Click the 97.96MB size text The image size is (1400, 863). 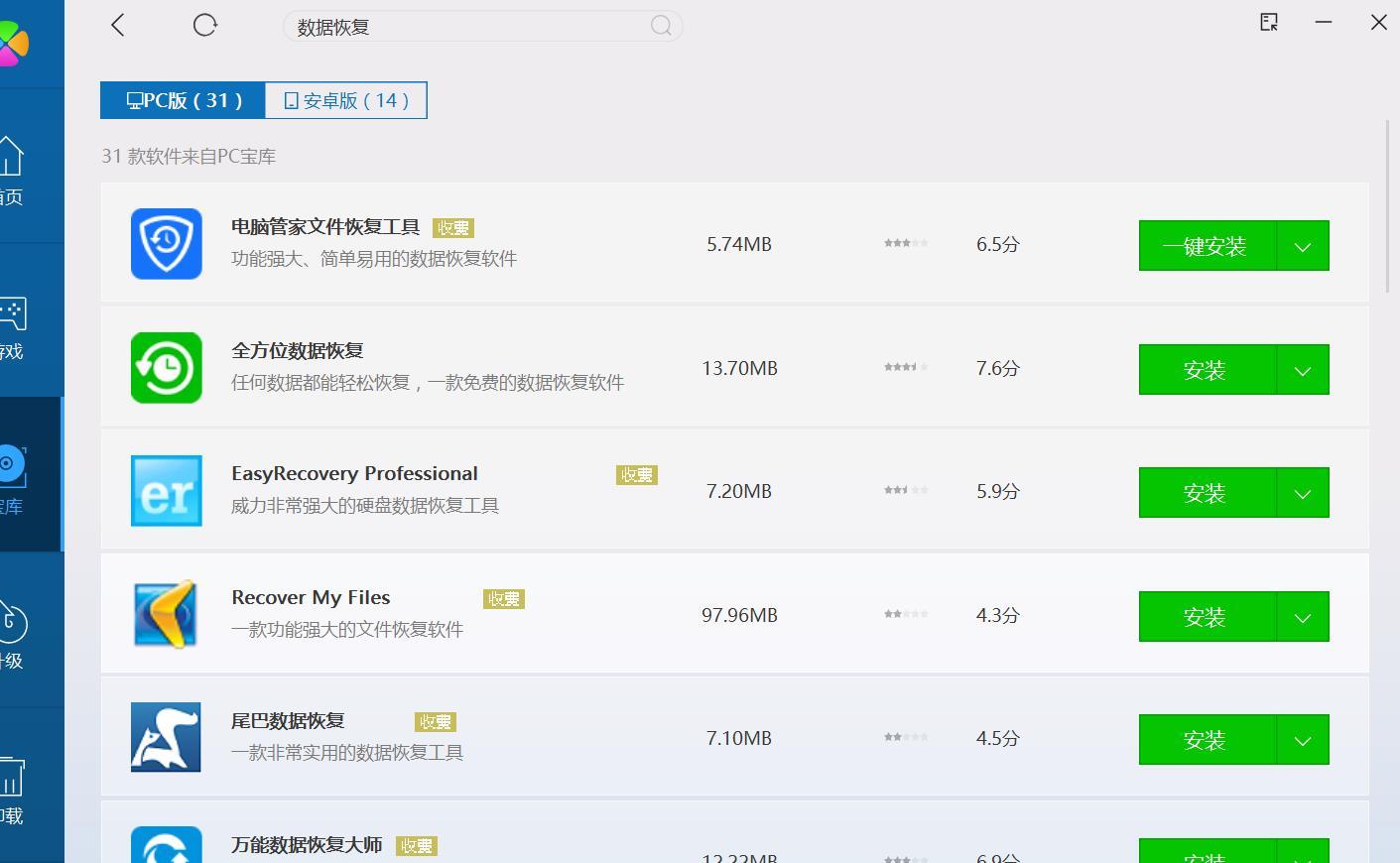click(739, 615)
